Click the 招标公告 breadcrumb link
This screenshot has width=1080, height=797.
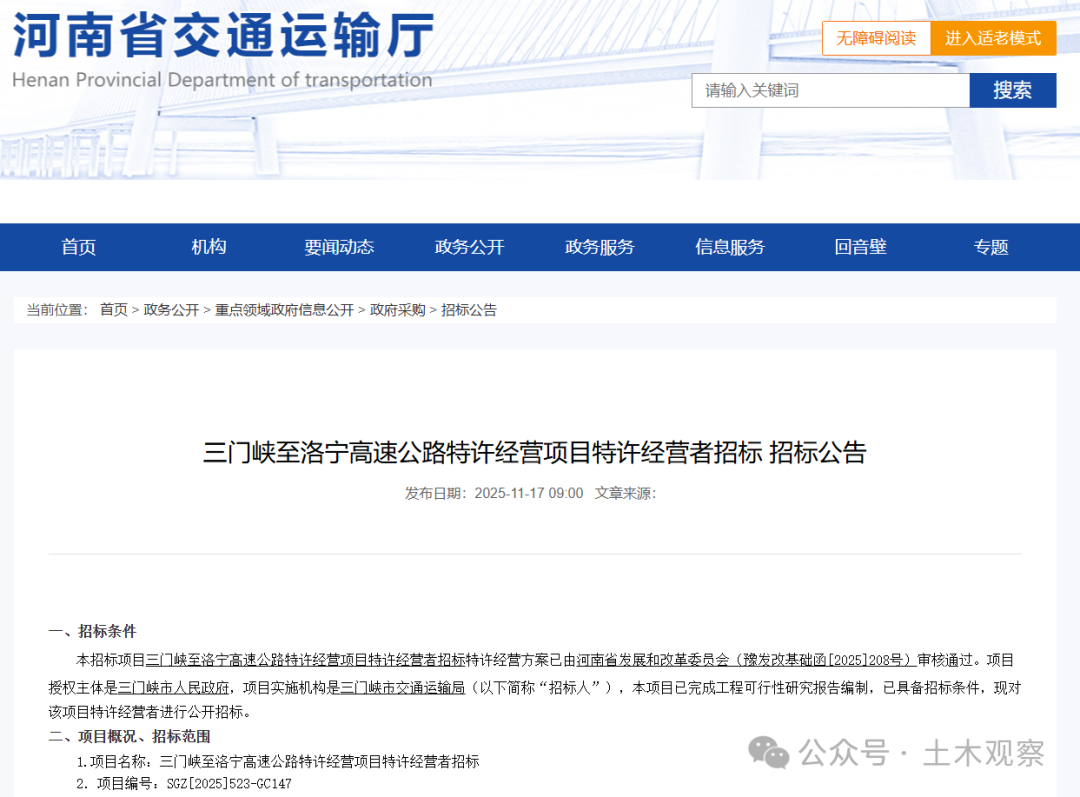click(x=469, y=310)
